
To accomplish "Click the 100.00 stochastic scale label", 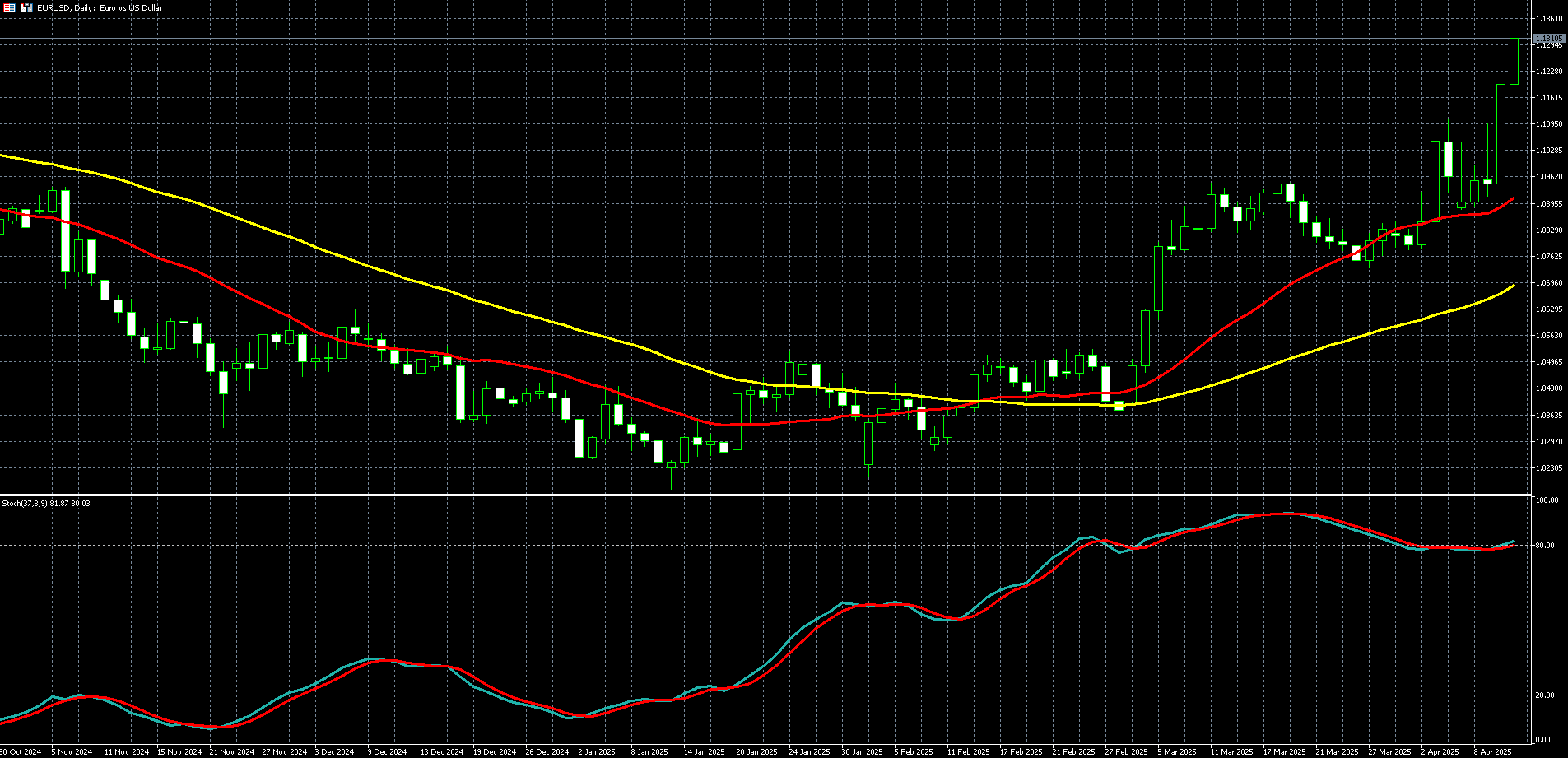I will click(1547, 500).
